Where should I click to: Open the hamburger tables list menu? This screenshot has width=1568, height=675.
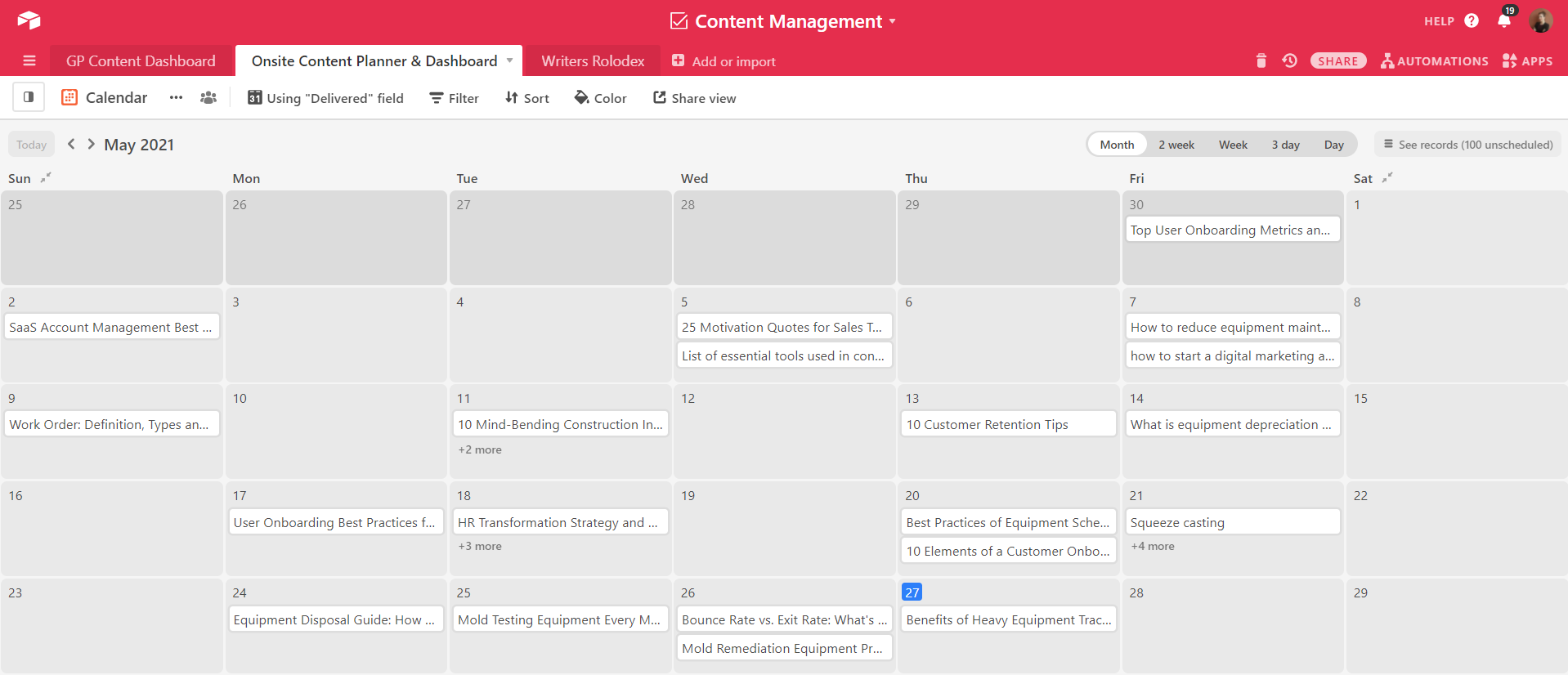(29, 60)
